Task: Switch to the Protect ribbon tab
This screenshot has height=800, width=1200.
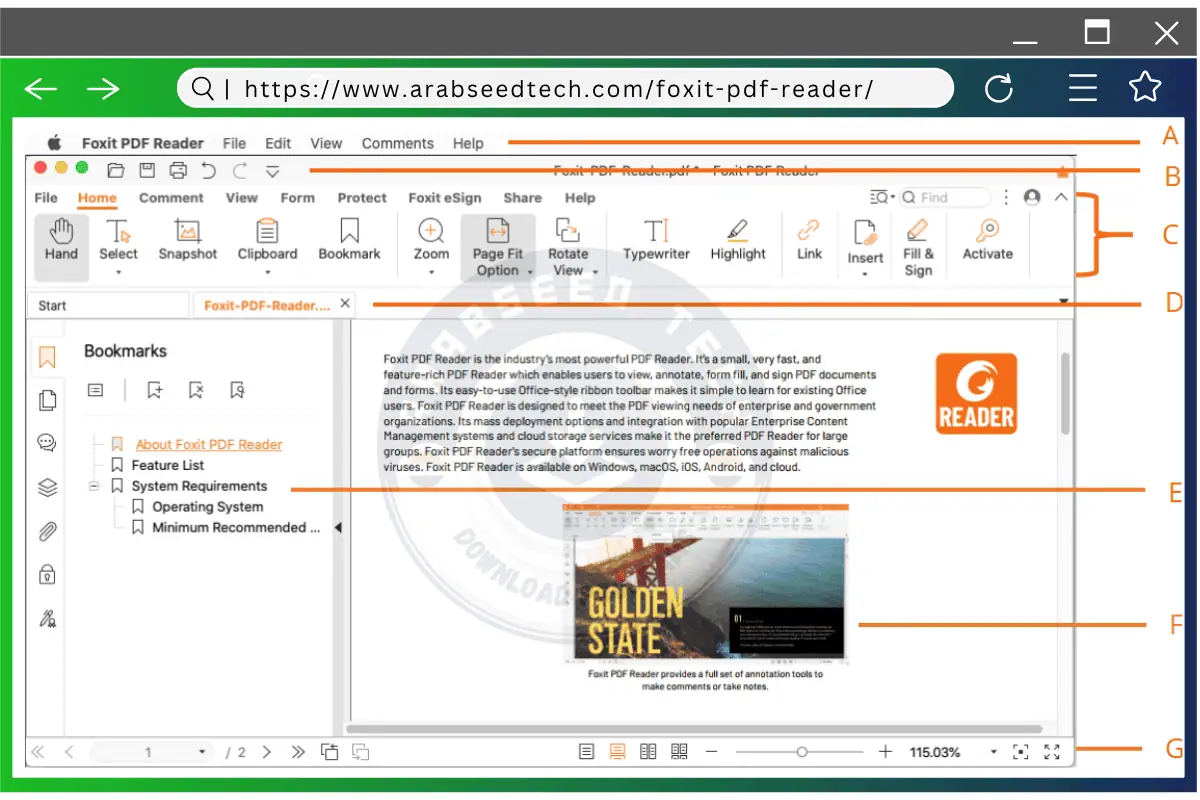Action: click(x=362, y=197)
